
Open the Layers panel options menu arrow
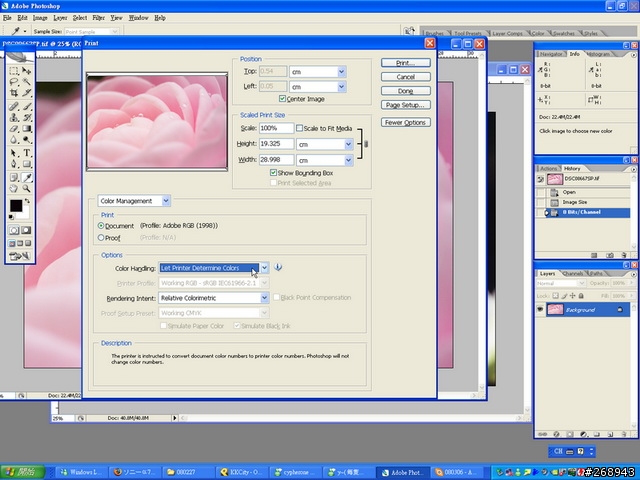coord(633,274)
